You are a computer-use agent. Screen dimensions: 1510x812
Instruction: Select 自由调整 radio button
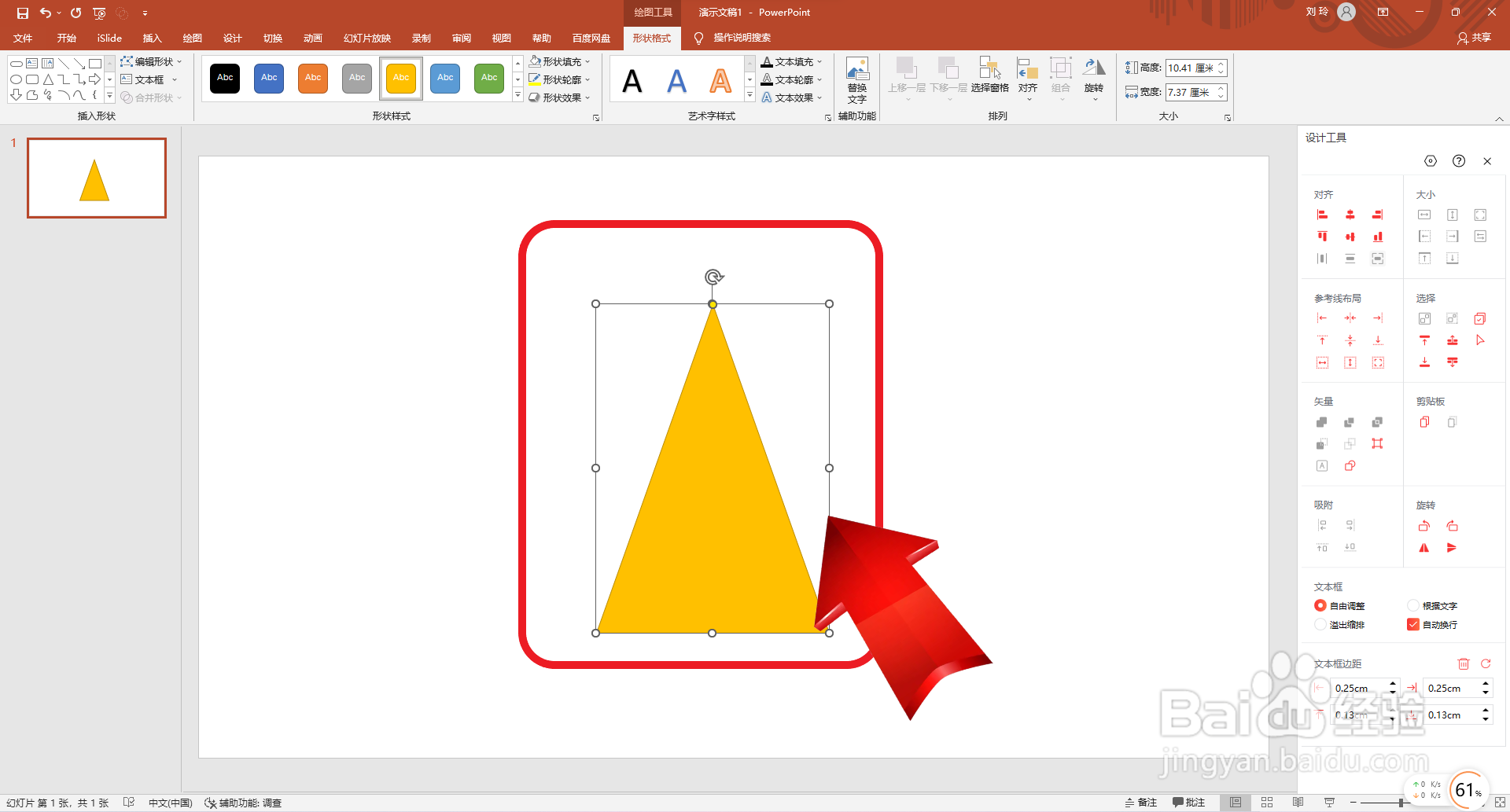coord(1320,605)
